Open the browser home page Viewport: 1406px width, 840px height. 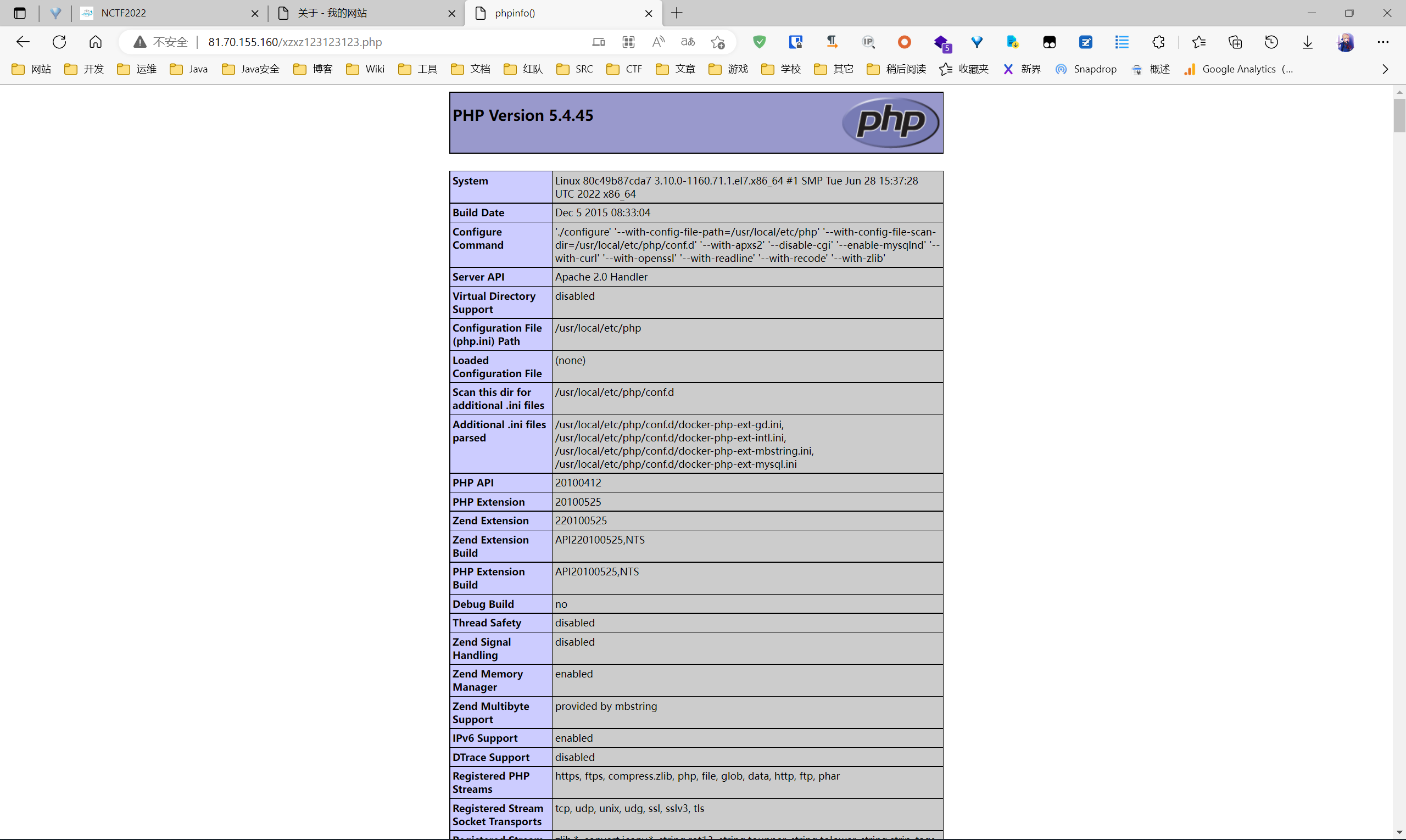(x=95, y=42)
